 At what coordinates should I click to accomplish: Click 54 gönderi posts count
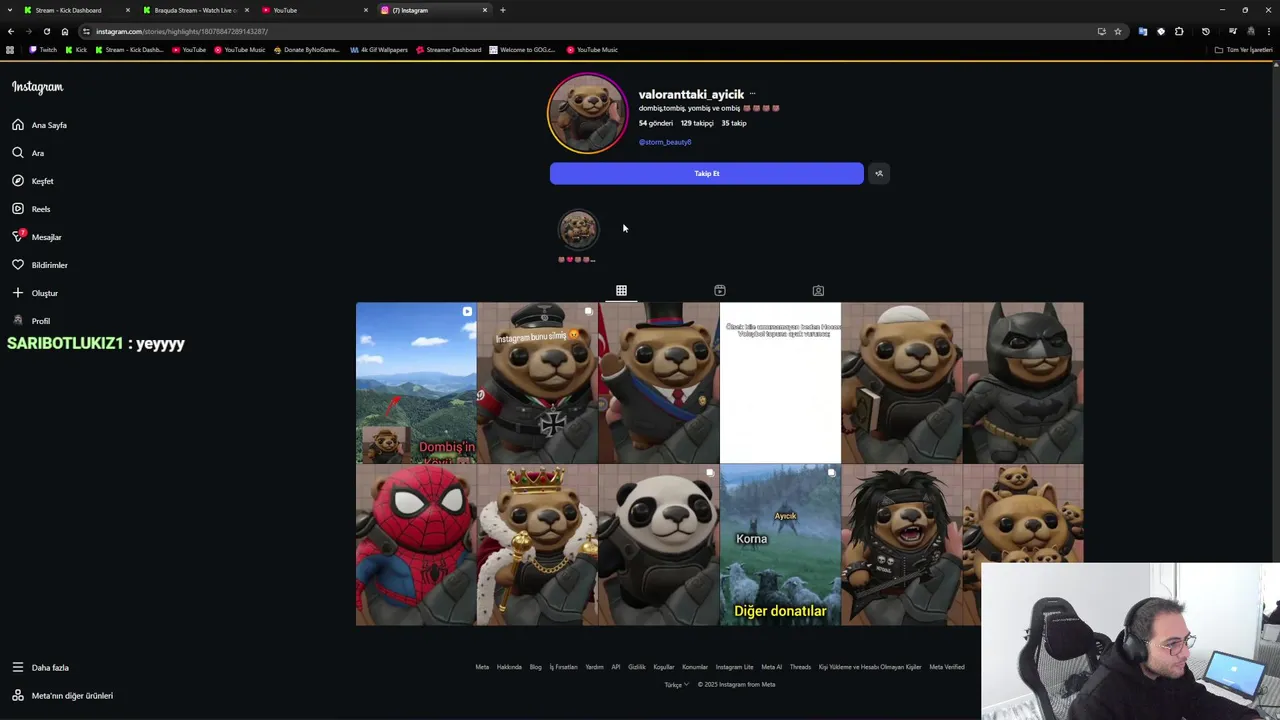click(x=656, y=123)
